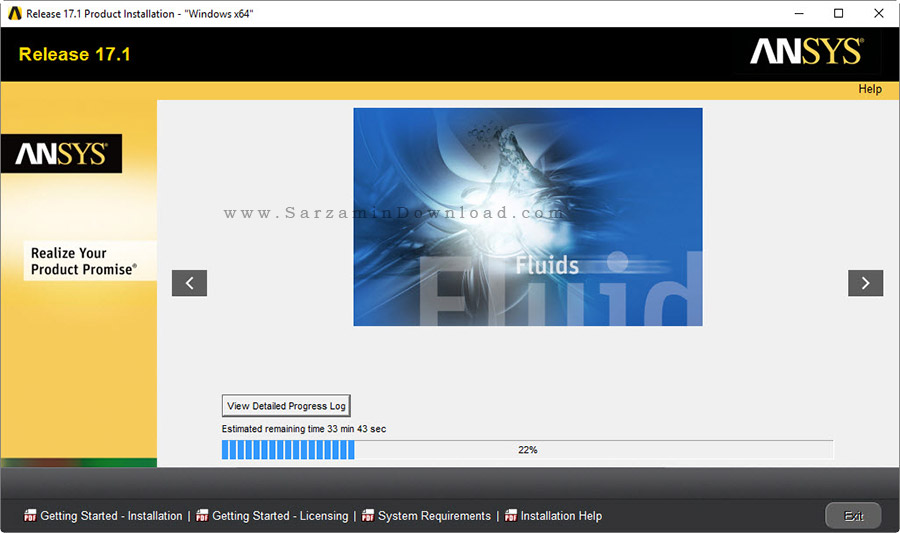Open Getting Started - Installation link
Viewport: 900px width, 533px height.
click(x=111, y=516)
